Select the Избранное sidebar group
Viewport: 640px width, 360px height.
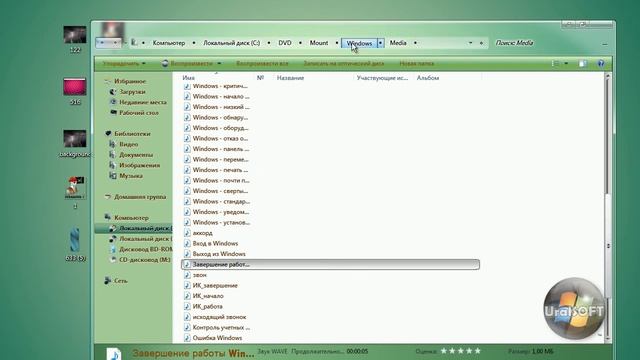point(130,81)
